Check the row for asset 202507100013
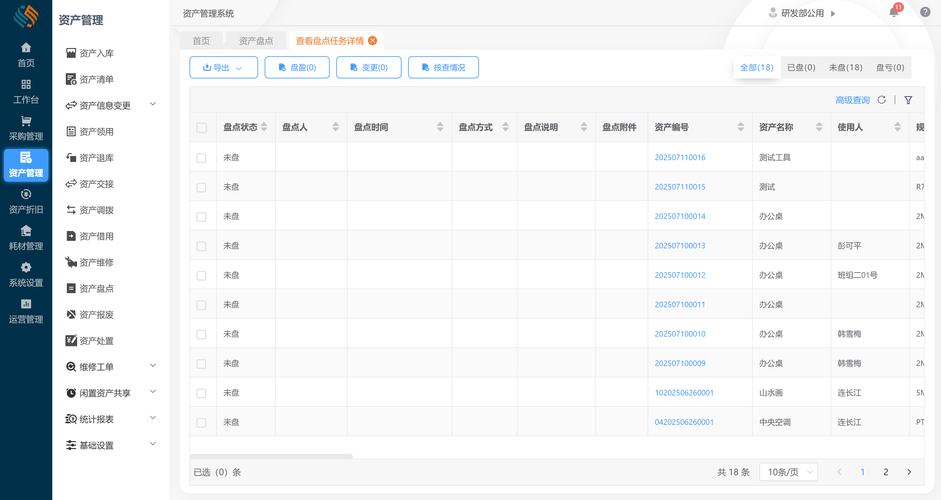Image resolution: width=941 pixels, height=500 pixels. (202, 246)
